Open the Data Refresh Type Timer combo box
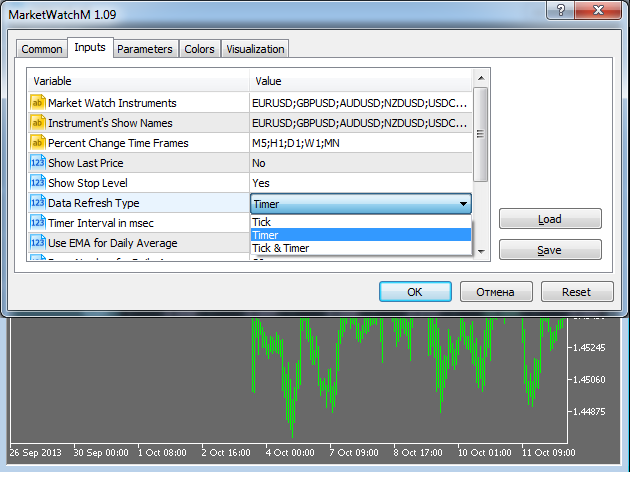Image resolution: width=640 pixels, height=480 pixels. tap(361, 204)
